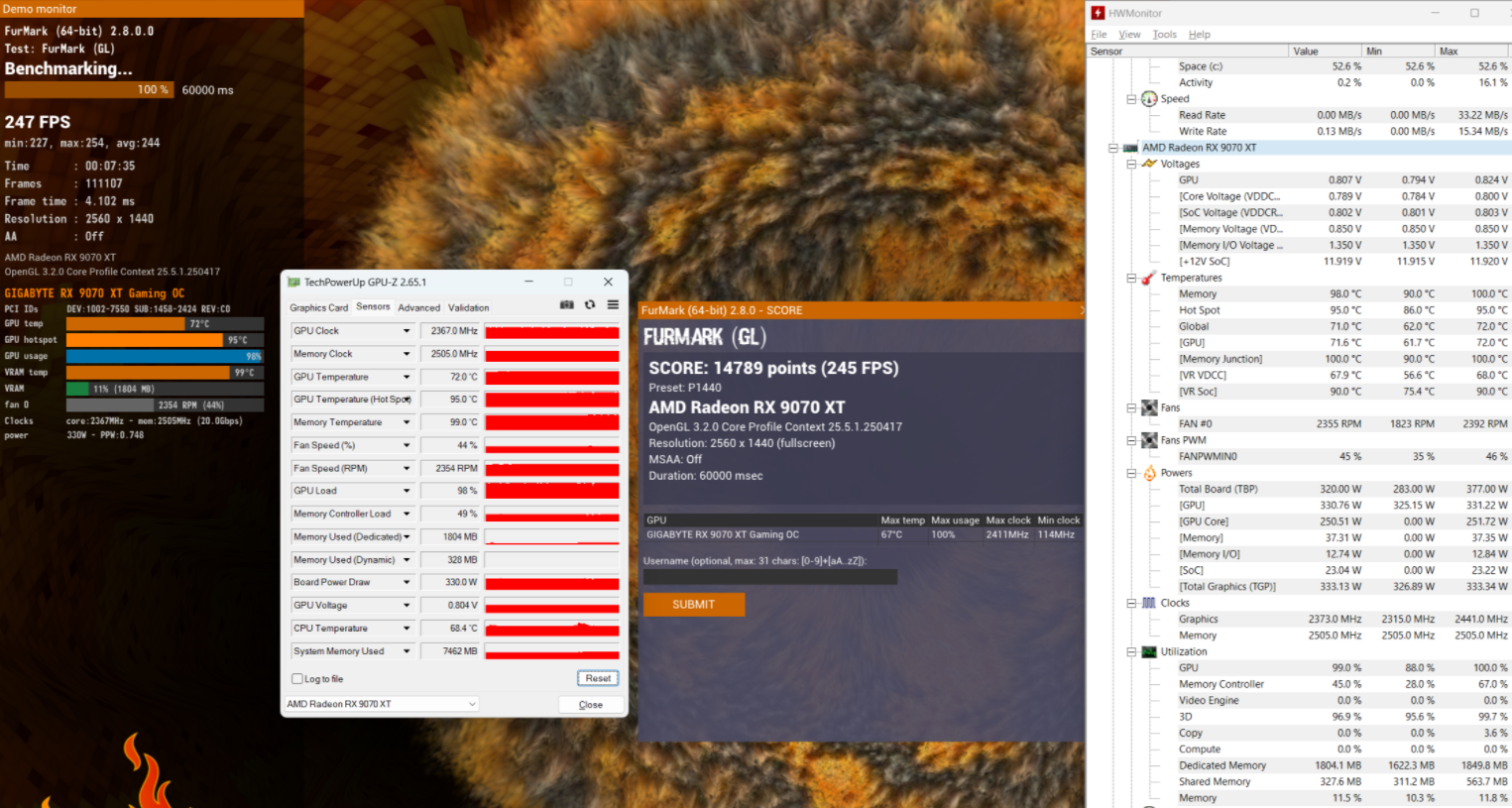This screenshot has height=808, width=1512.
Task: Collapse the Utilization tree node
Action: 1131,651
